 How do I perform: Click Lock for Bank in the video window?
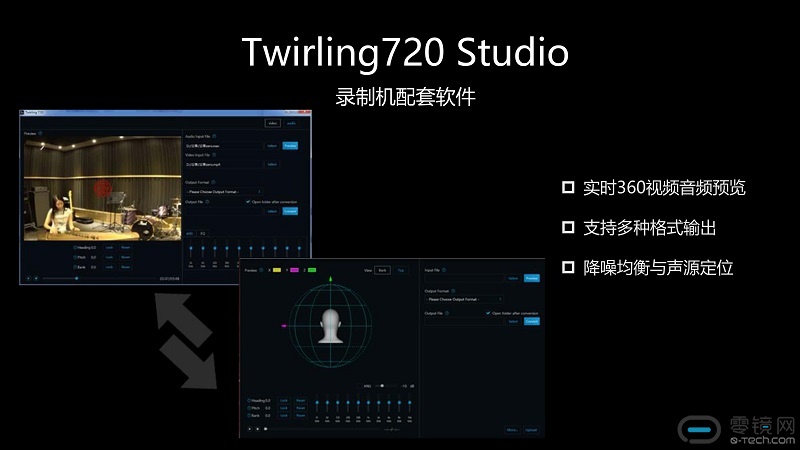[109, 267]
